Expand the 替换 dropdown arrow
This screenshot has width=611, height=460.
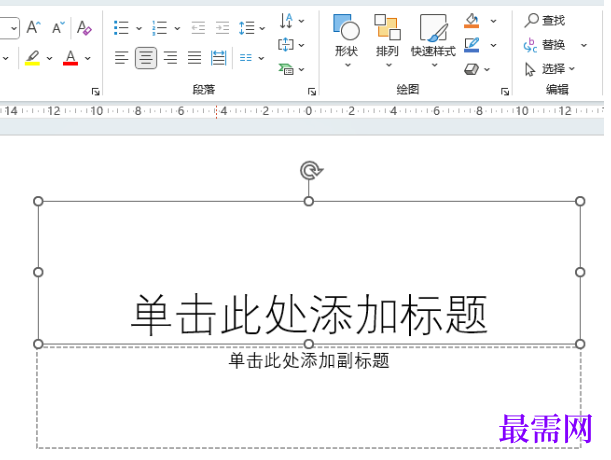pos(584,45)
